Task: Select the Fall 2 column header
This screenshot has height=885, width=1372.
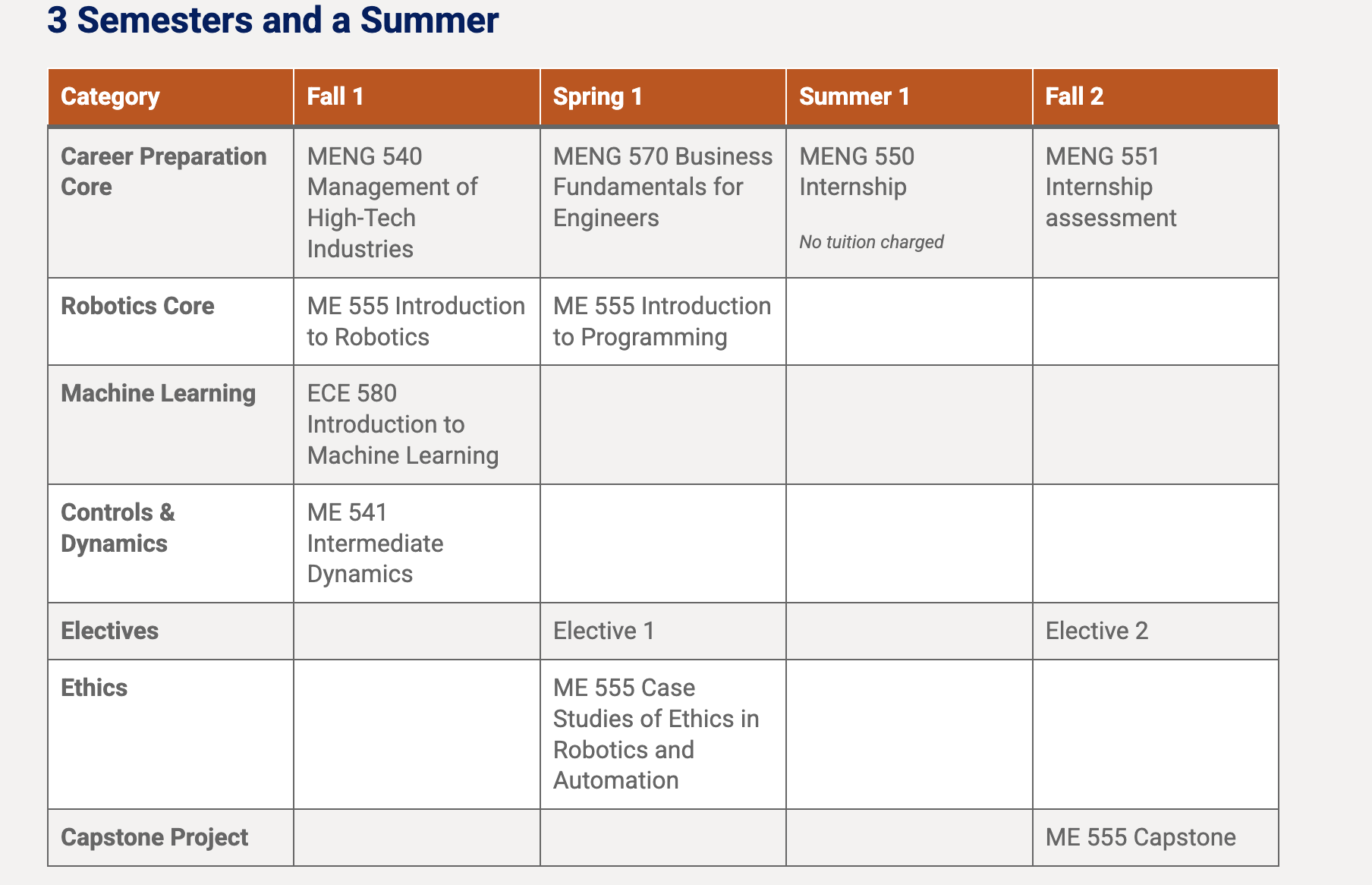Action: click(1156, 96)
